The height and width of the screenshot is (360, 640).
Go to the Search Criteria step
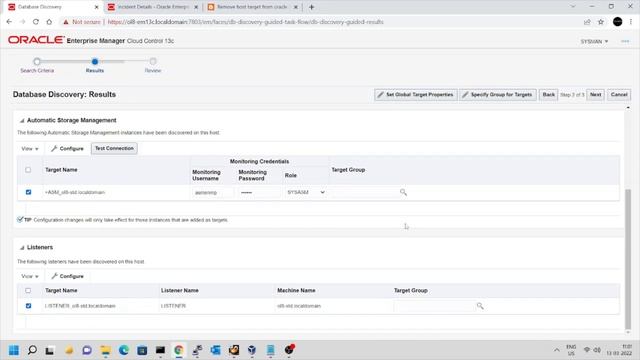(37, 65)
